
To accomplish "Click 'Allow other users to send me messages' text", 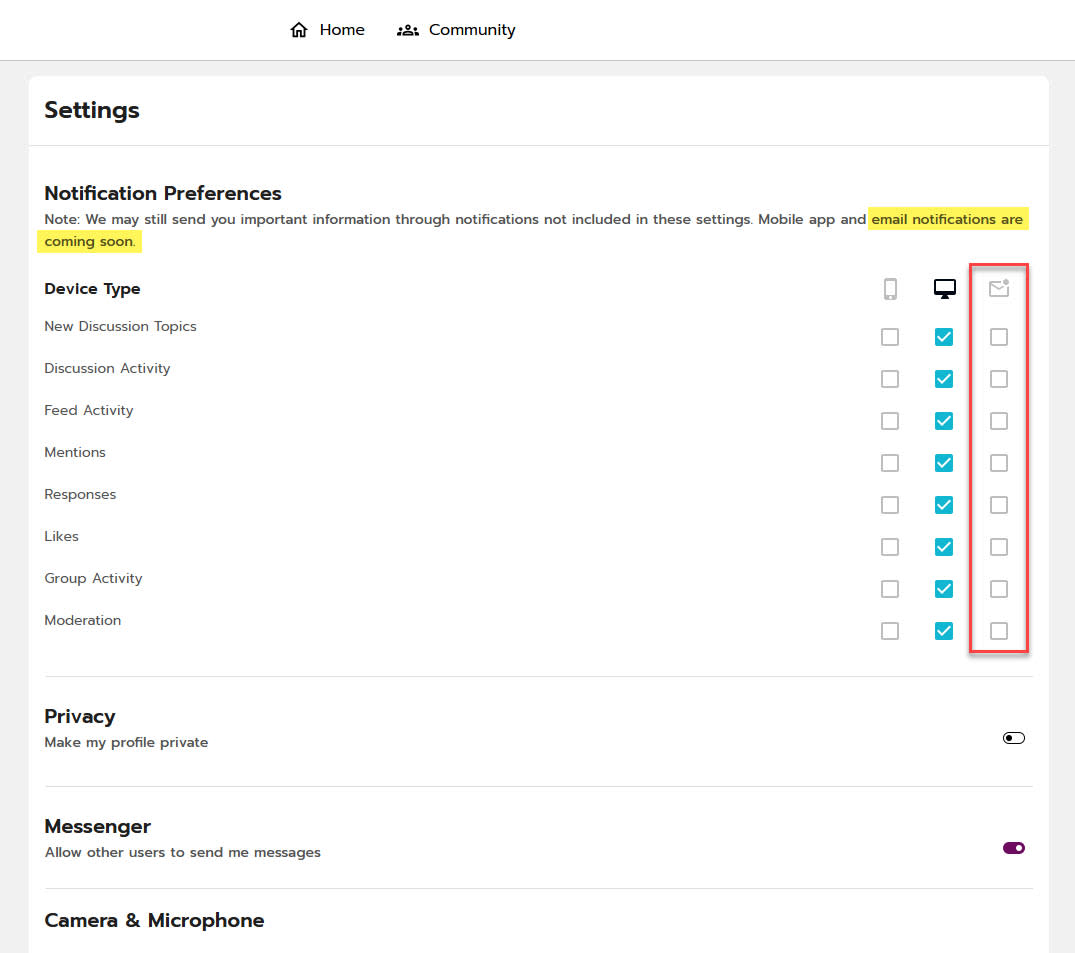I will click(x=183, y=852).
